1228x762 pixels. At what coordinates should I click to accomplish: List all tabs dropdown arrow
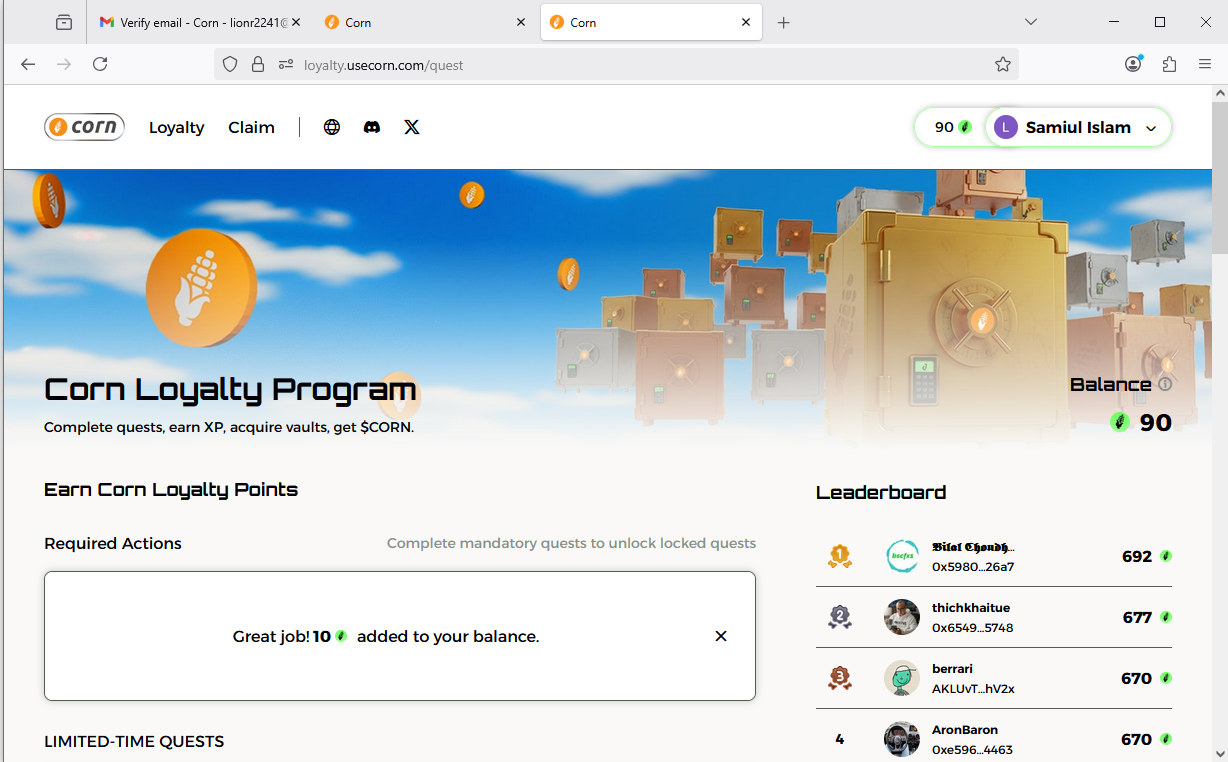point(1031,22)
